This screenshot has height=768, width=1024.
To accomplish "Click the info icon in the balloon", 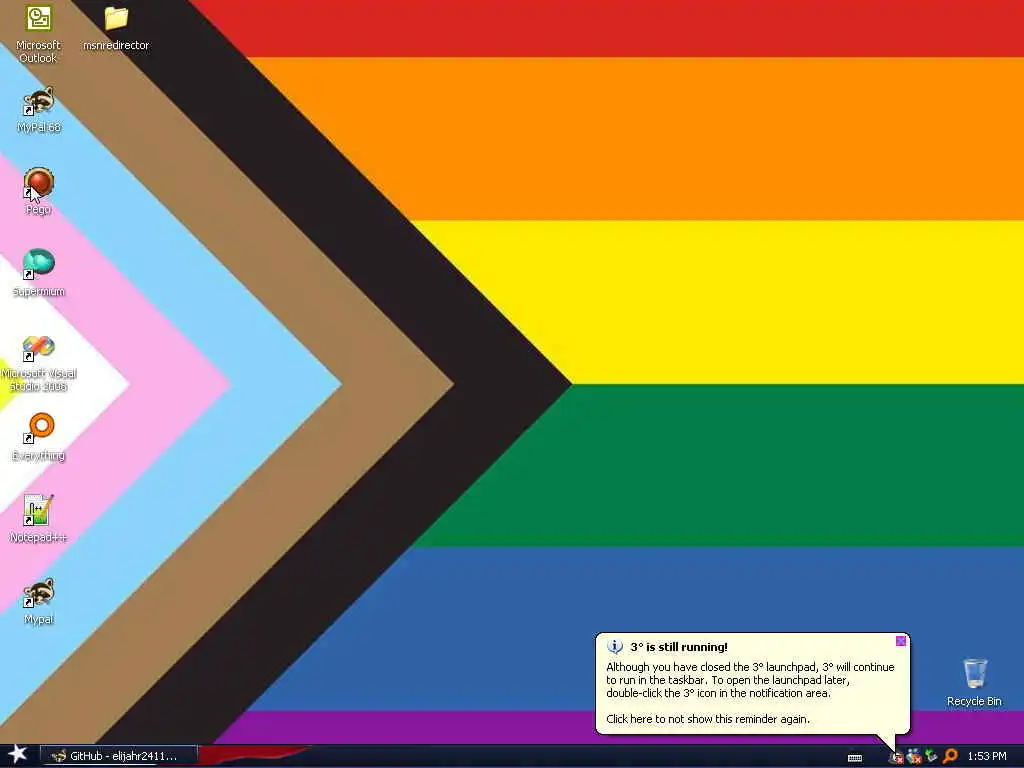I will [615, 647].
